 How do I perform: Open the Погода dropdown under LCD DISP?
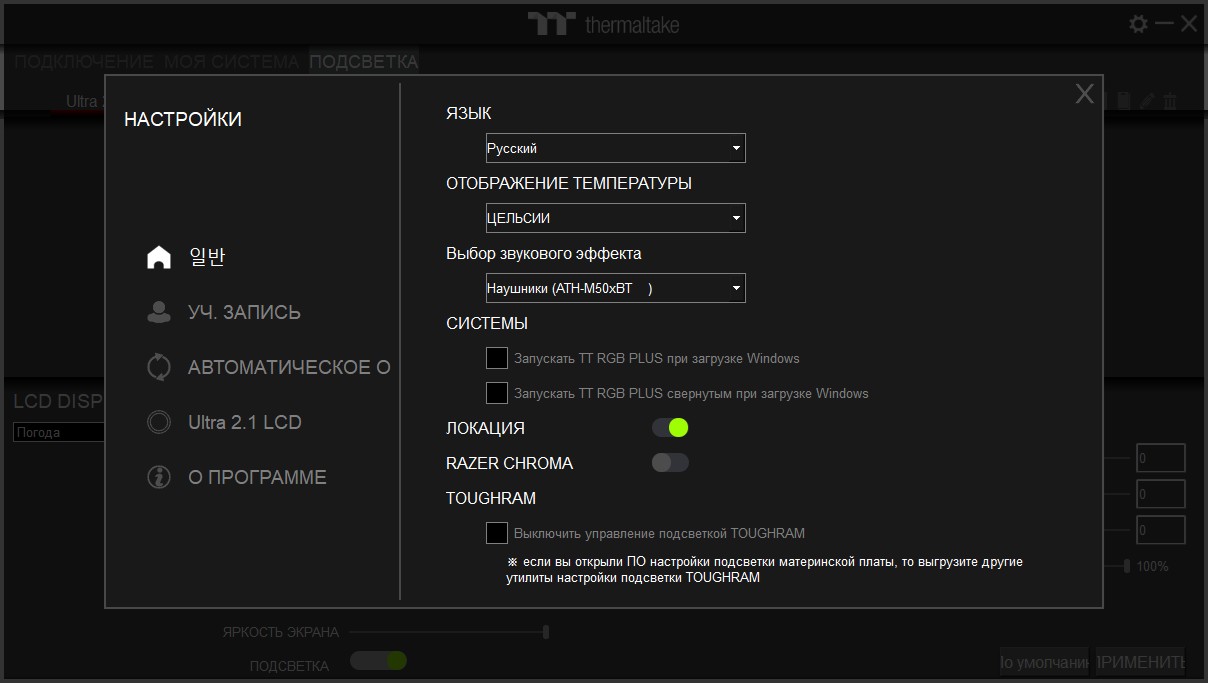click(x=59, y=433)
